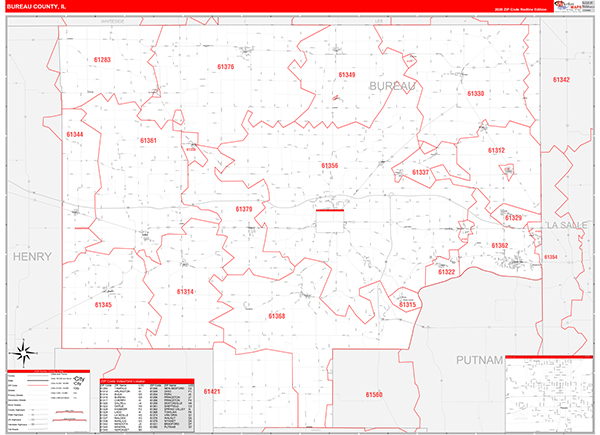Screen dimensions: 600x435
Task: Select ZIP code label 61342
Action: 561,80
